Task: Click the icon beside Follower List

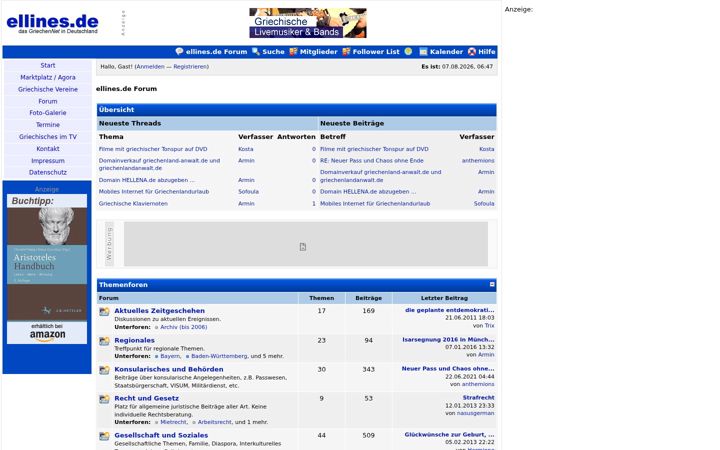Action: pos(346,51)
